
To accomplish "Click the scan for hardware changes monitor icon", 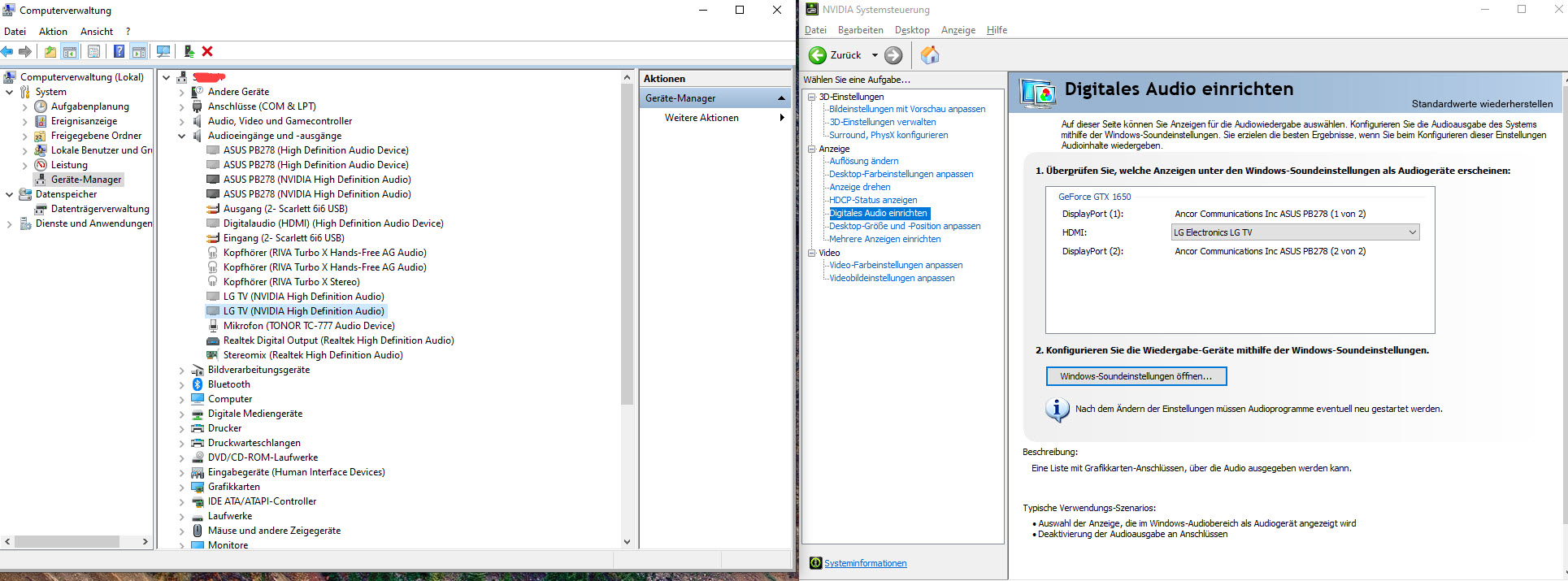I will [x=163, y=51].
